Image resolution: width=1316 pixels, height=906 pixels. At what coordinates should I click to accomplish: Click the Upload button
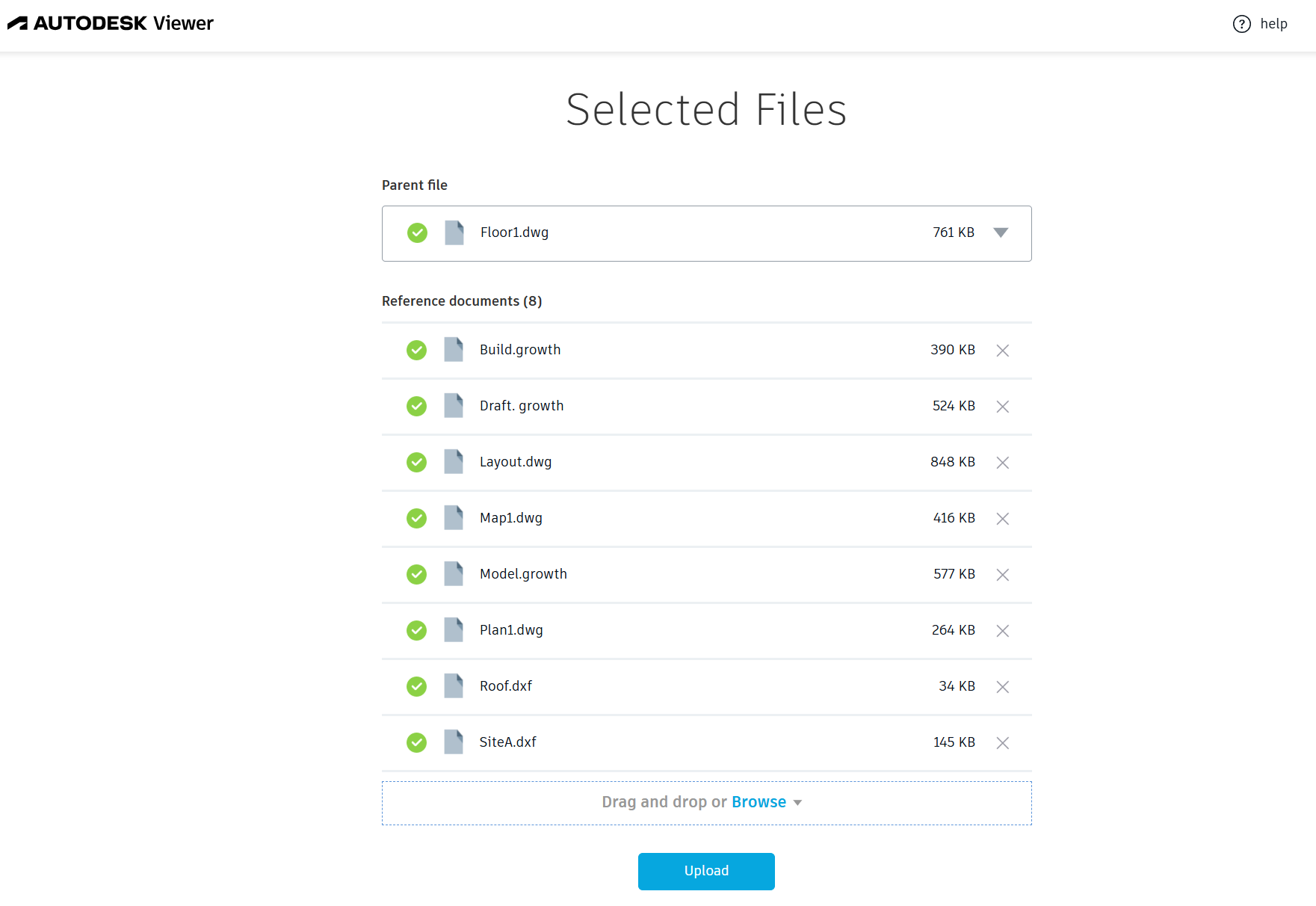pyautogui.click(x=705, y=871)
